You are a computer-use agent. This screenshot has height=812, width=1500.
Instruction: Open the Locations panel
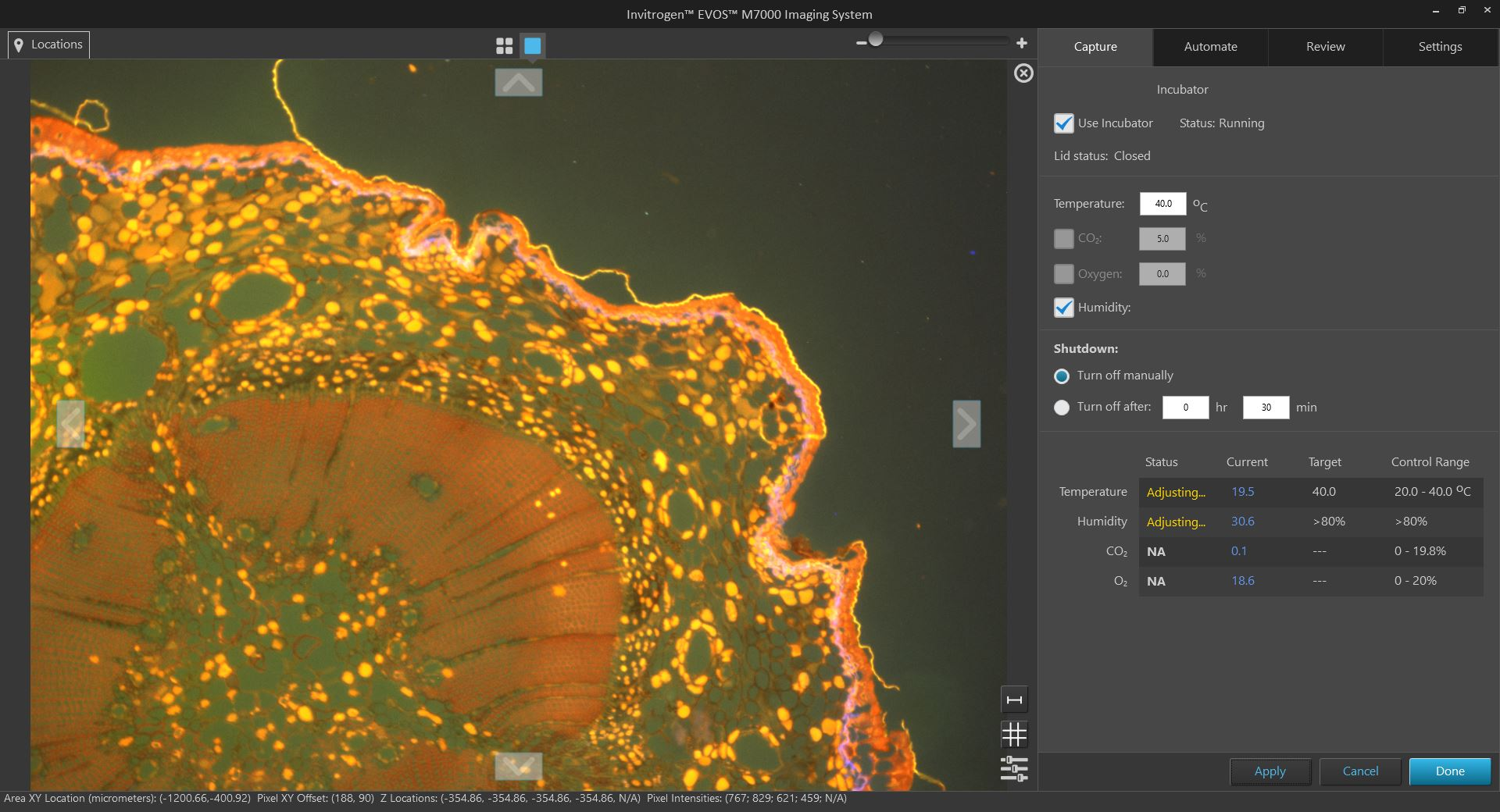(49, 45)
